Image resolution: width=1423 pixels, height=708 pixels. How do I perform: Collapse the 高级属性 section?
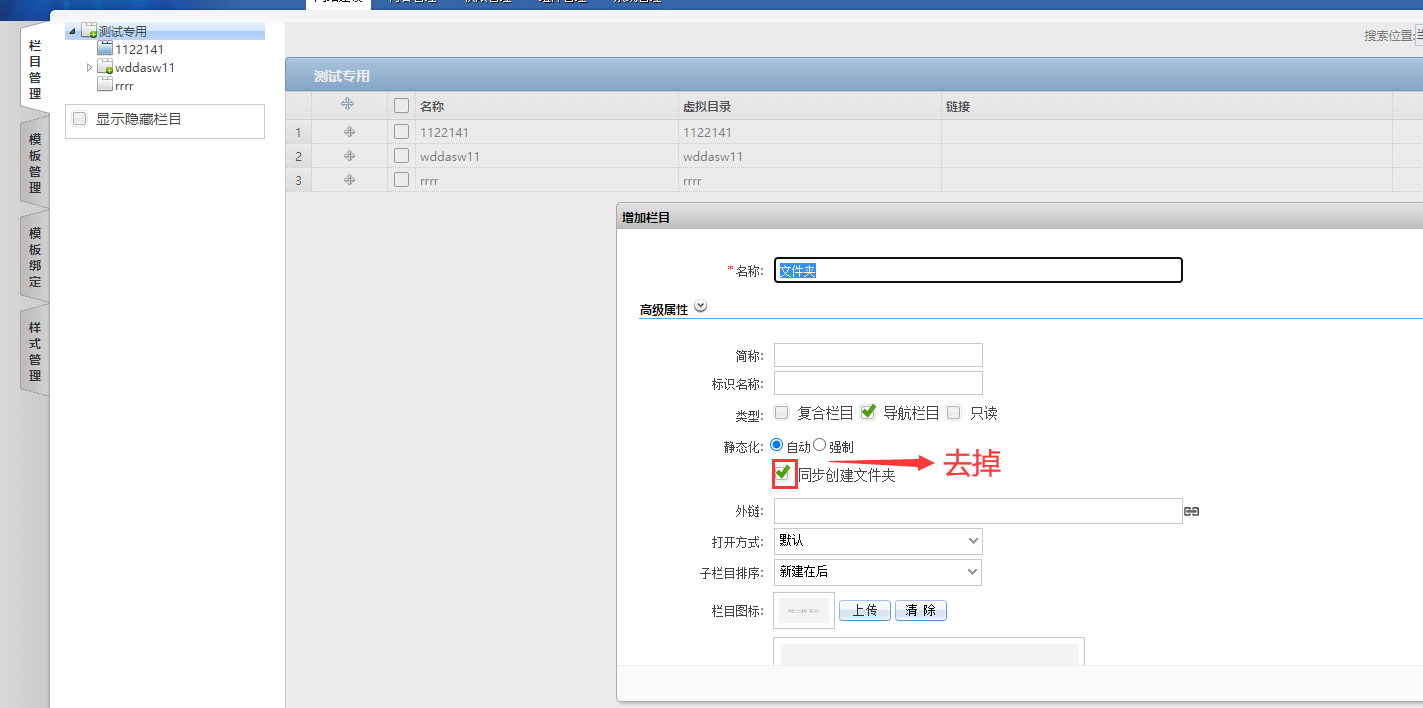click(700, 307)
